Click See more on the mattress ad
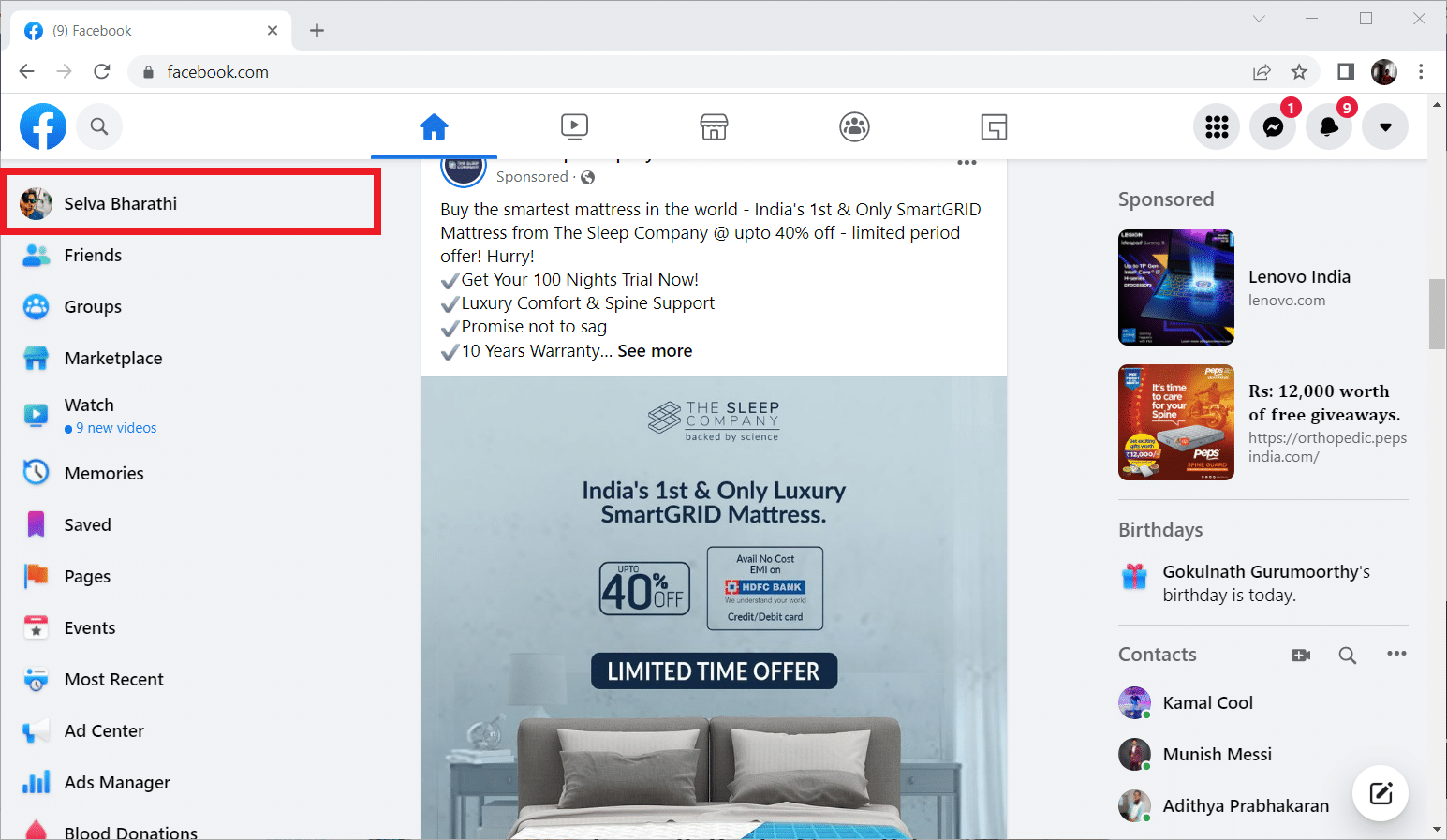This screenshot has height=840, width=1447. tap(655, 351)
